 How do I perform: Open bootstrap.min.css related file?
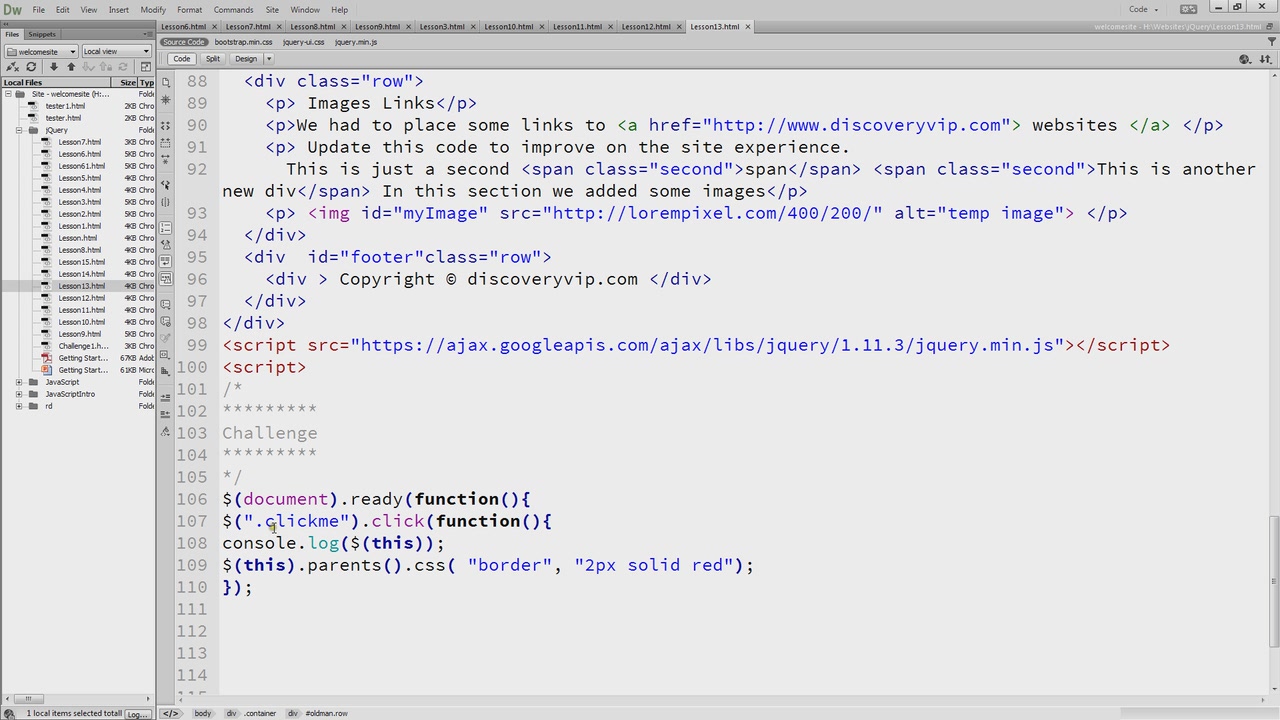pos(243,42)
